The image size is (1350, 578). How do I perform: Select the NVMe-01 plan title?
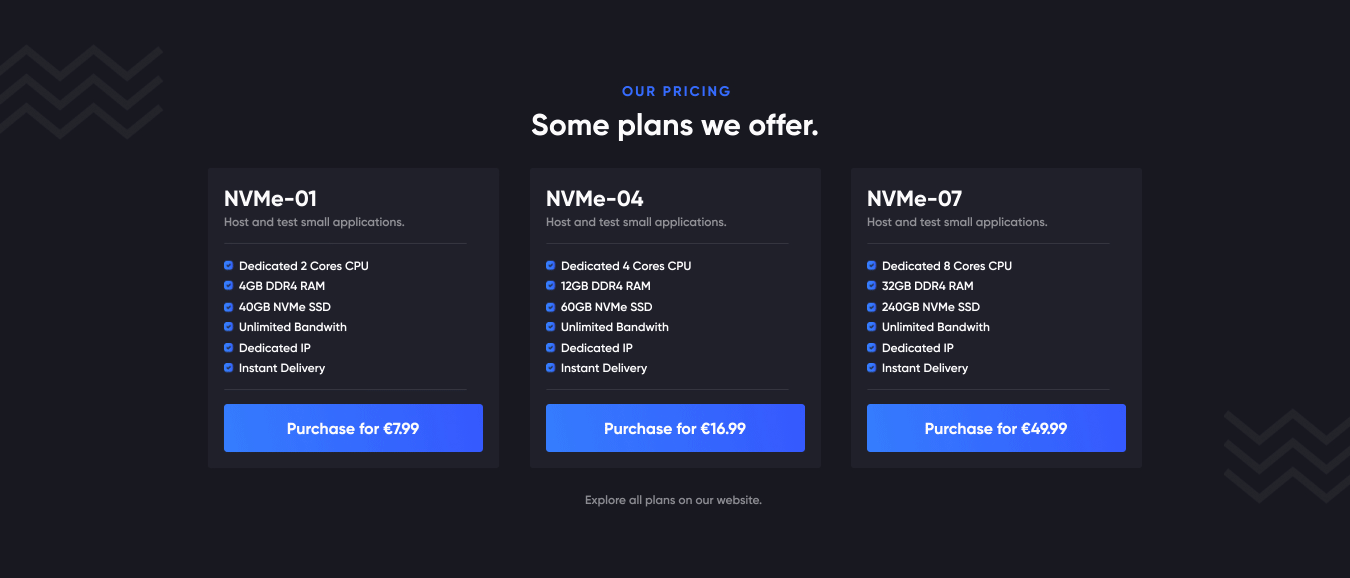coord(270,198)
